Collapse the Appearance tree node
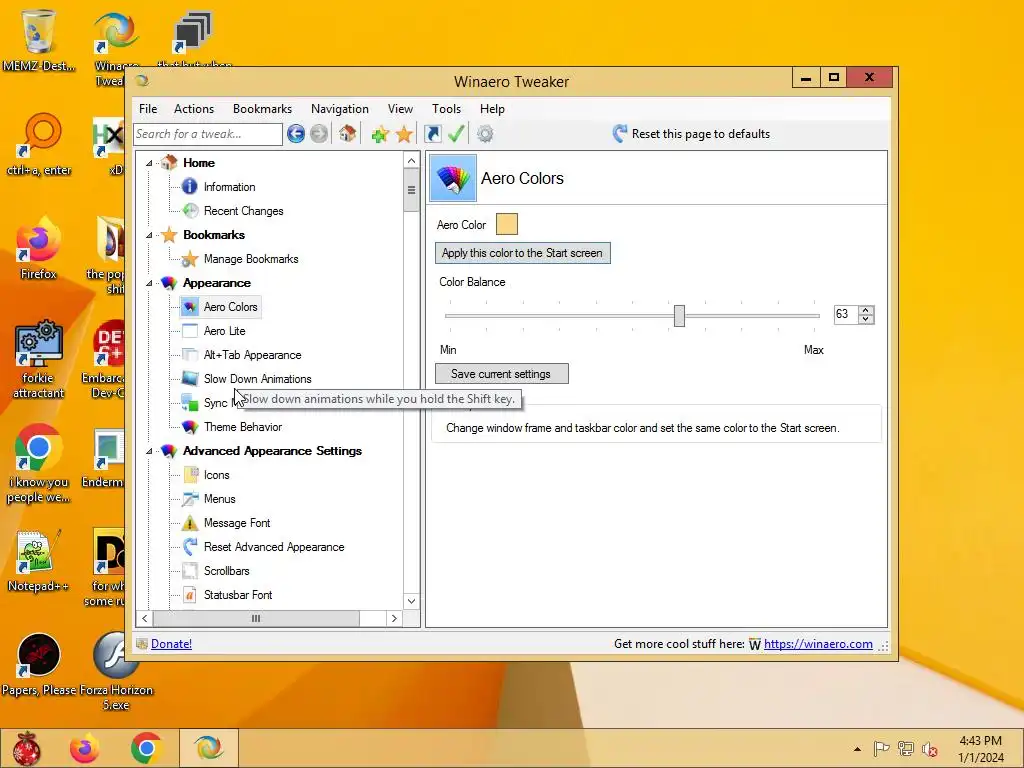Viewport: 1024px width, 768px height. pos(149,283)
